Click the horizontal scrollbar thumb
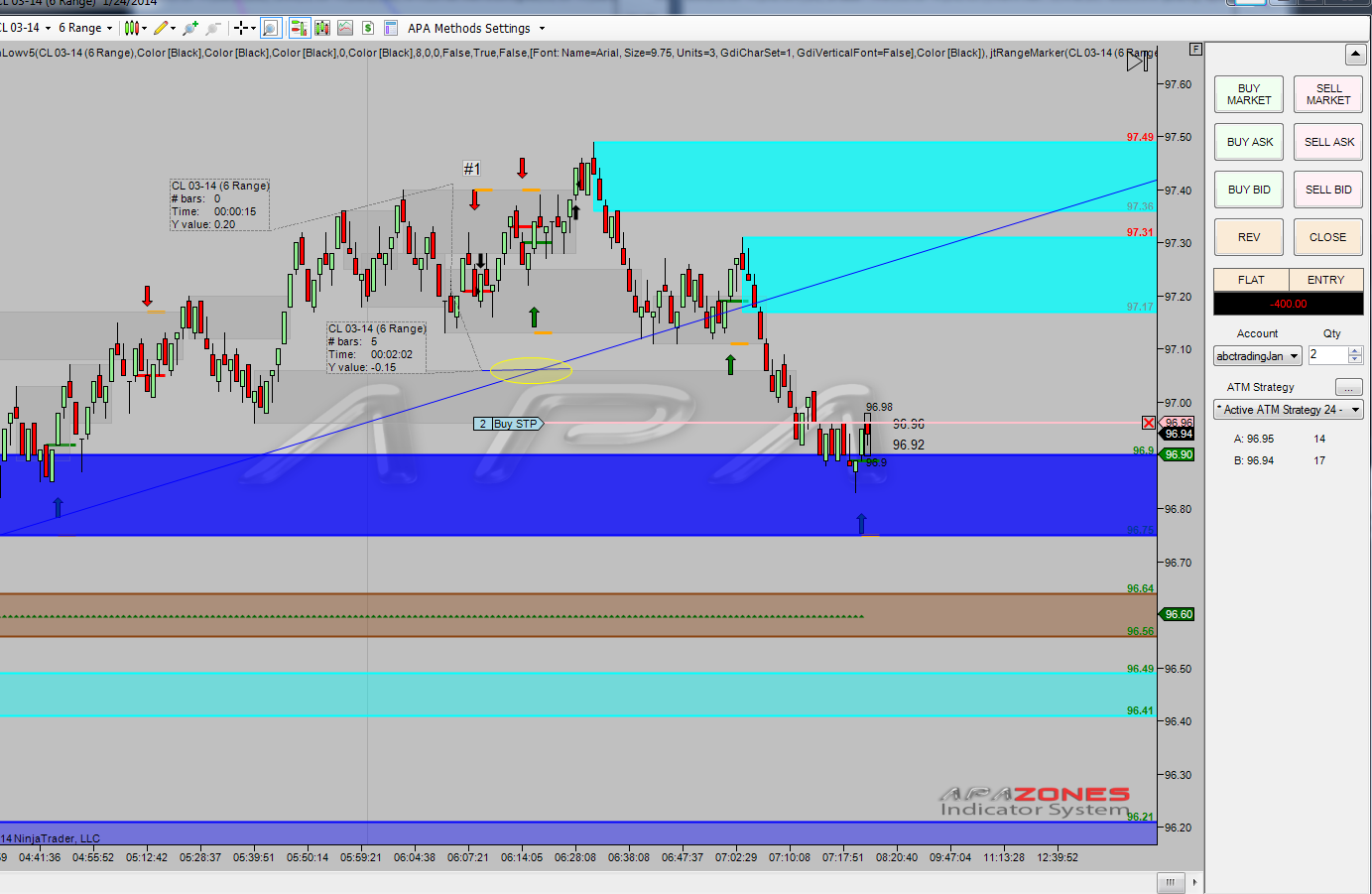 (1171, 882)
